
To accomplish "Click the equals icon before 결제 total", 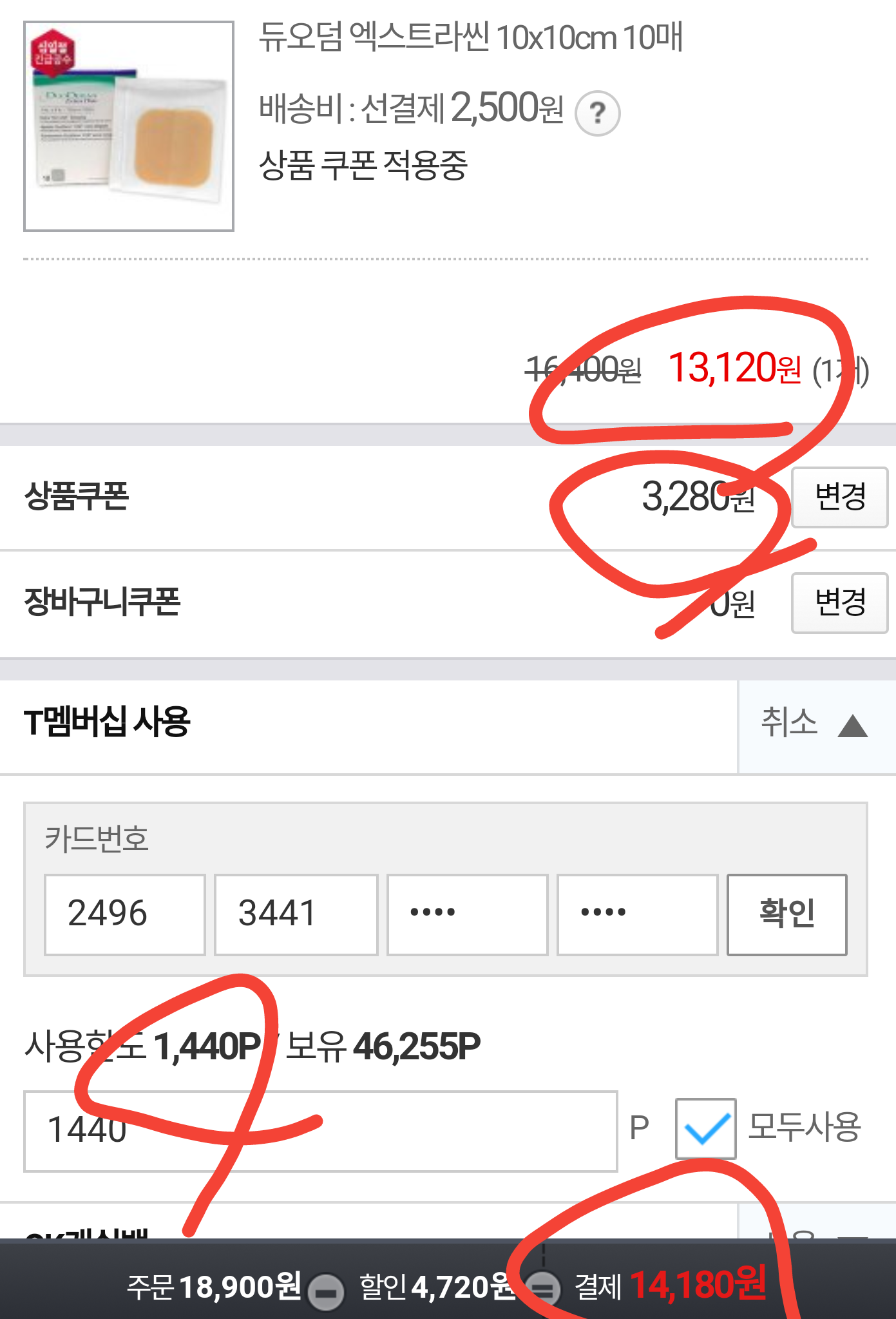I will point(544,1289).
